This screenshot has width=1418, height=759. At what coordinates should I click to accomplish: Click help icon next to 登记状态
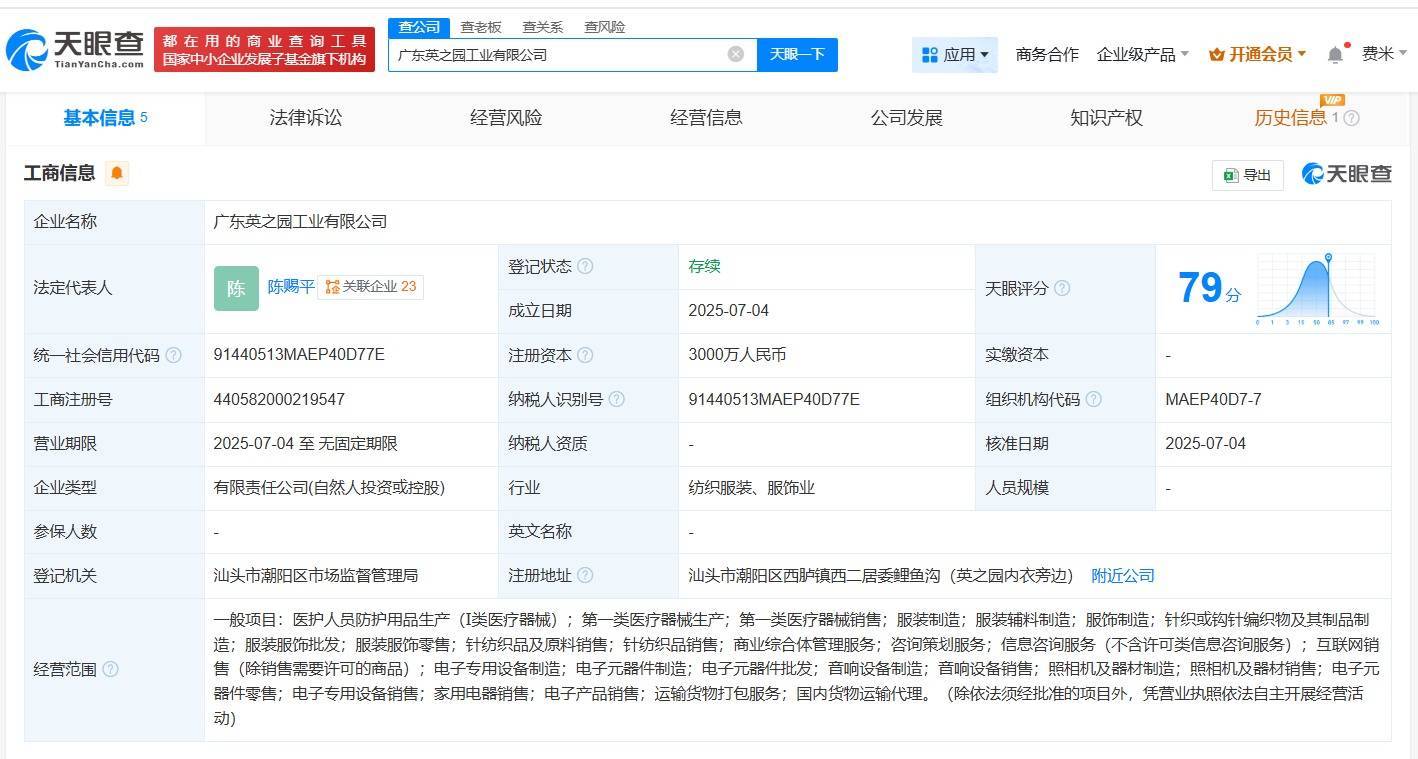(x=585, y=266)
